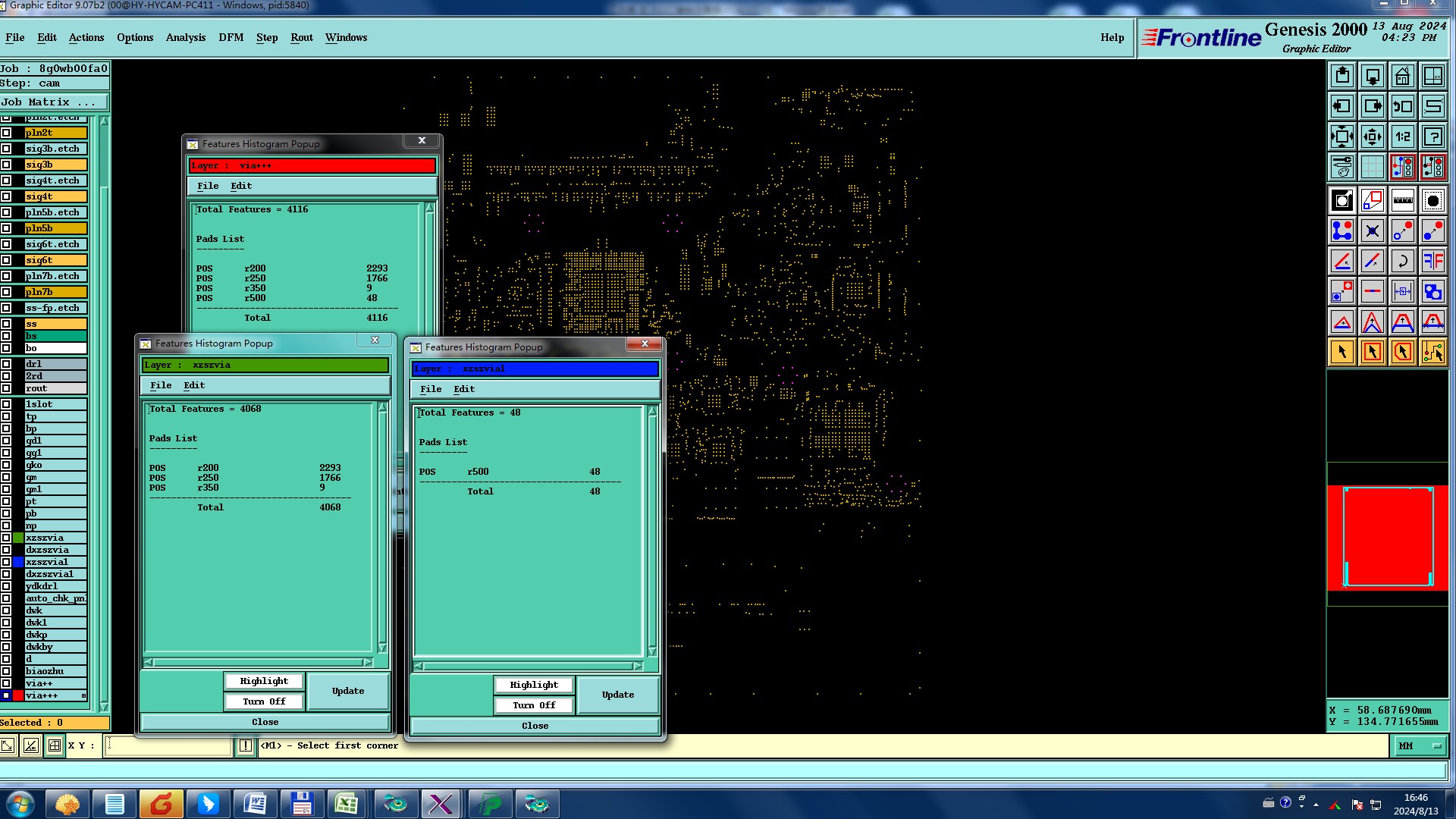Select the rectangle arrow selection tool
This screenshot has width=1456, height=819.
tap(1373, 352)
